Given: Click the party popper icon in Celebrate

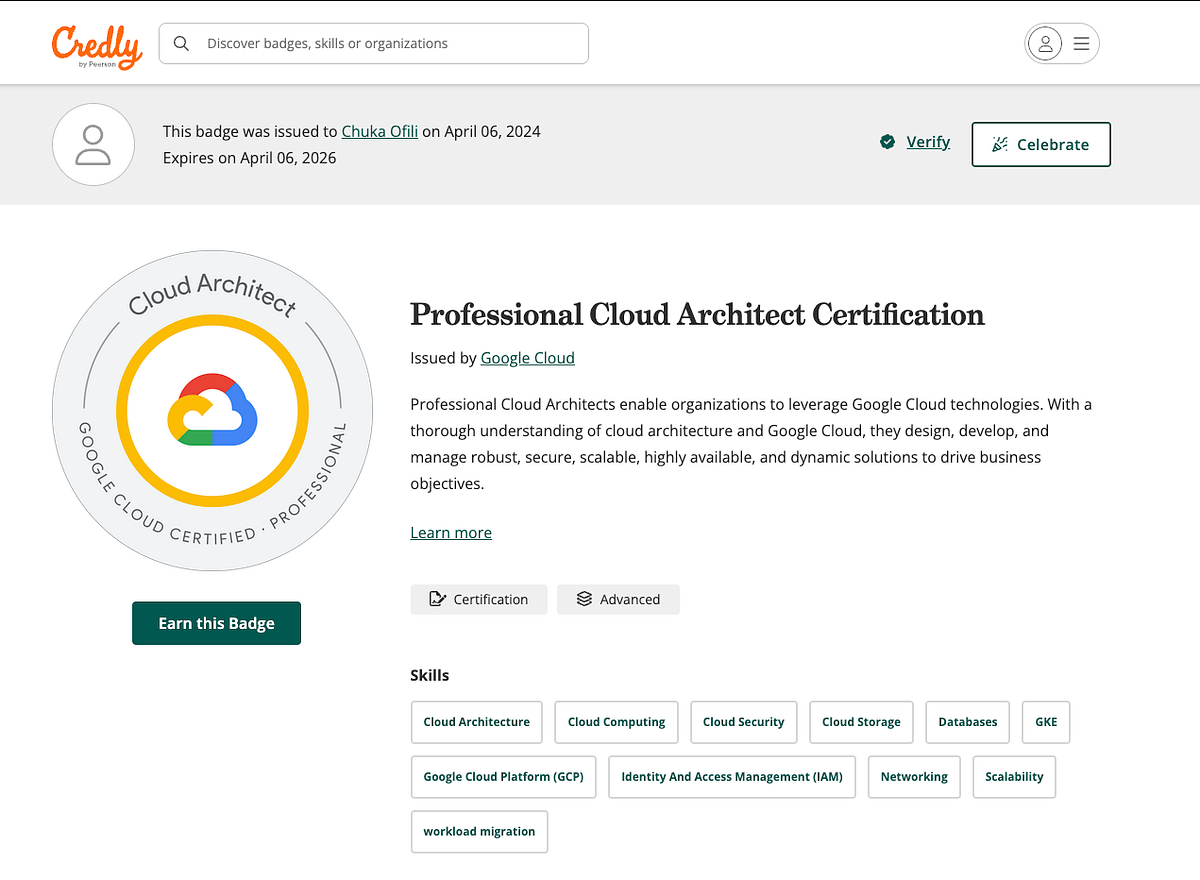Looking at the screenshot, I should click(x=999, y=145).
